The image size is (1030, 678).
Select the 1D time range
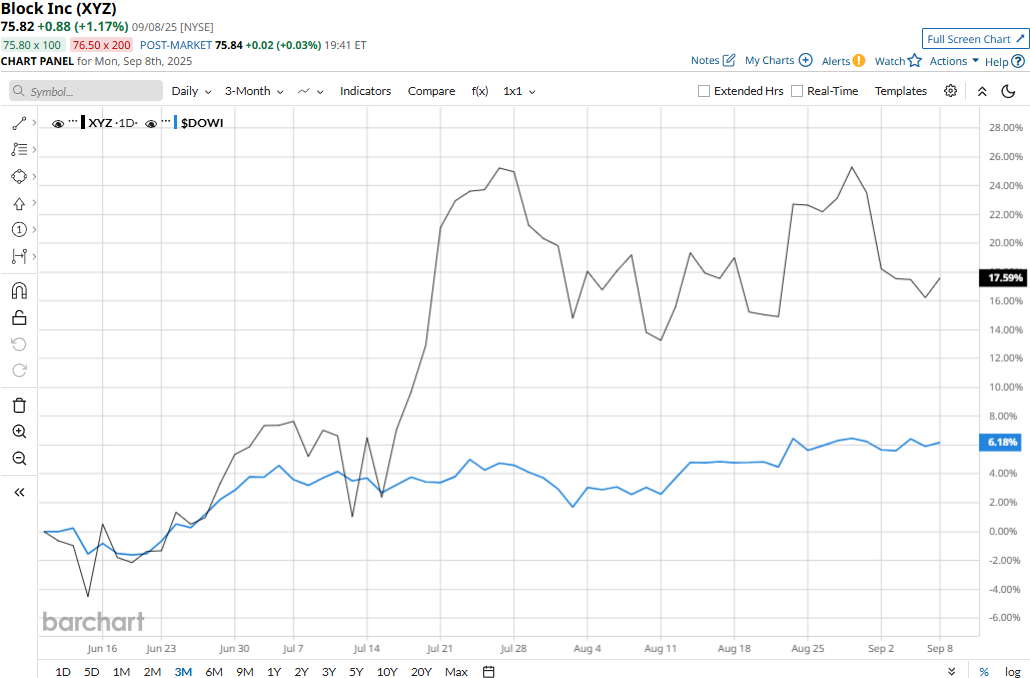tap(62, 671)
